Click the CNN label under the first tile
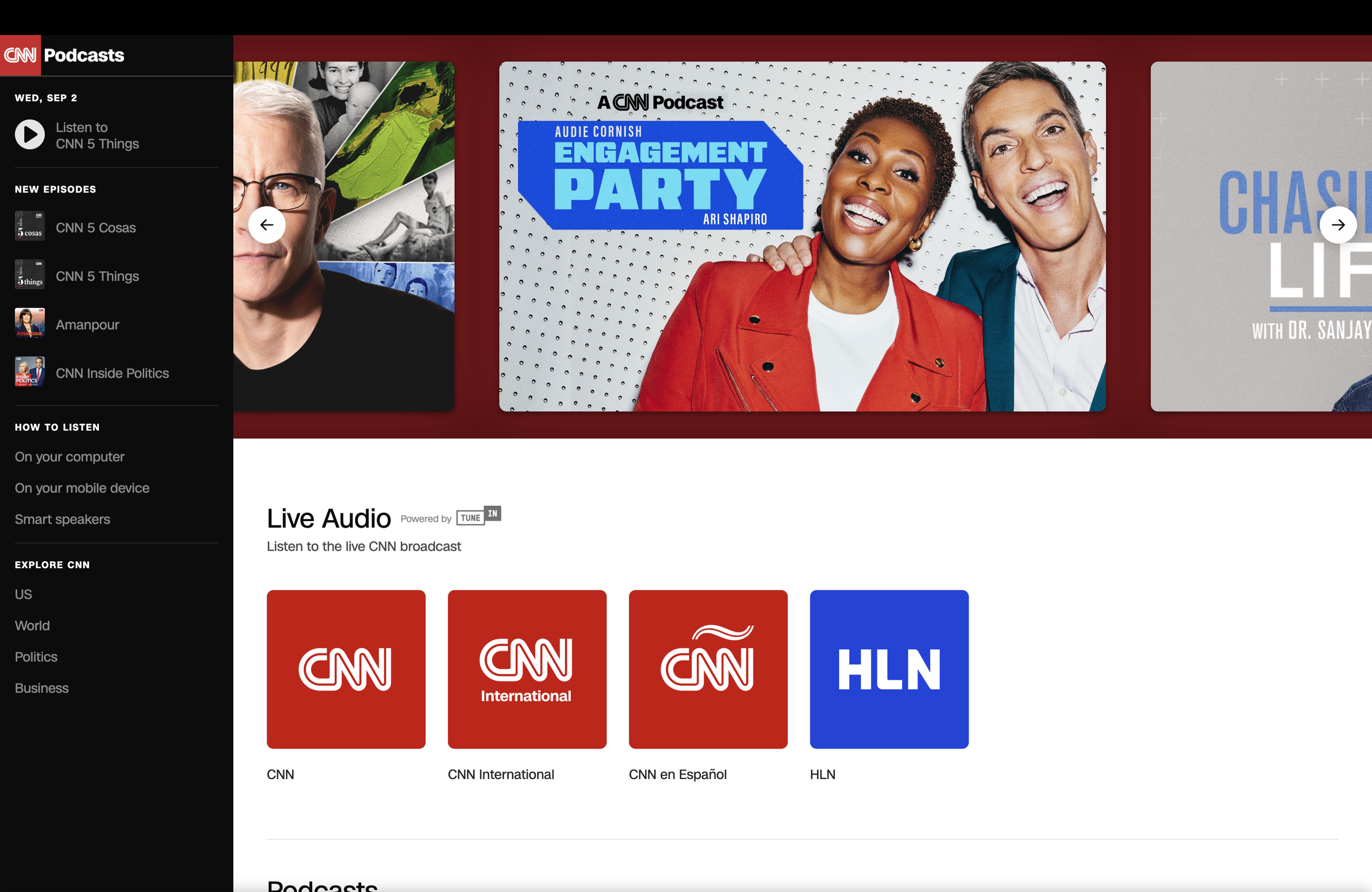Viewport: 1372px width, 892px height. click(280, 774)
